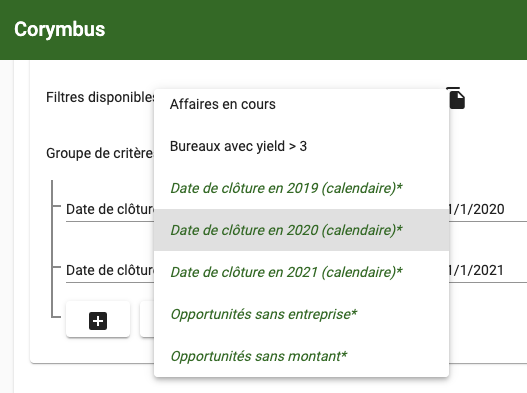This screenshot has width=527, height=393.
Task: Click the Filtres disponibles label
Action: [100, 97]
